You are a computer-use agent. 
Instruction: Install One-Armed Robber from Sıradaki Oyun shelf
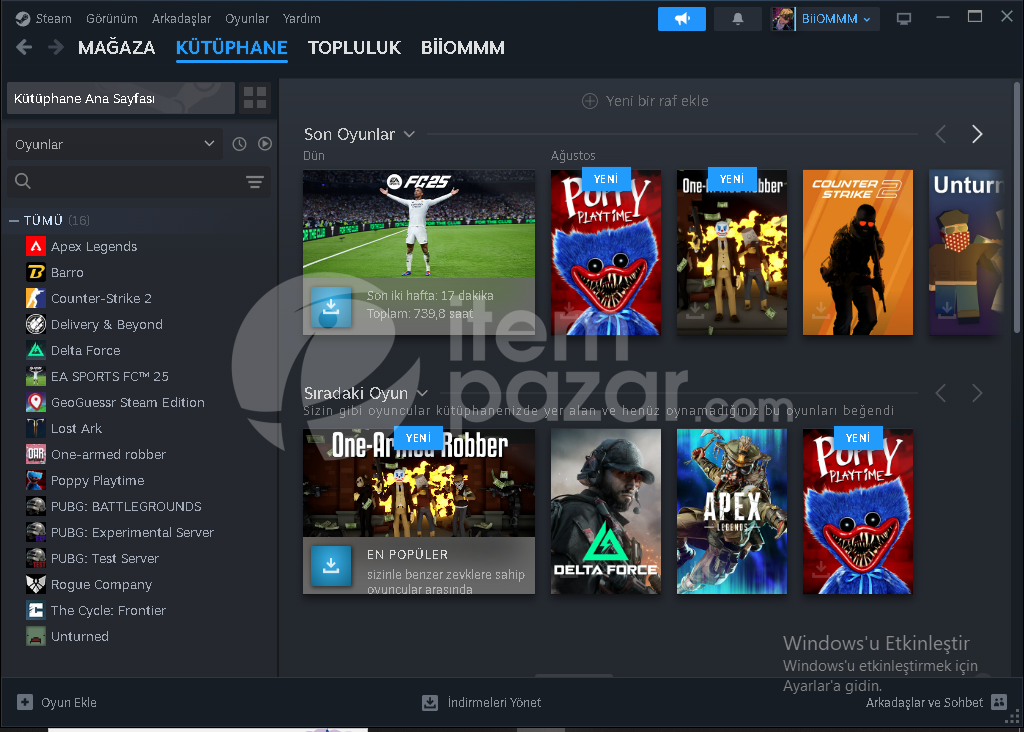331,565
